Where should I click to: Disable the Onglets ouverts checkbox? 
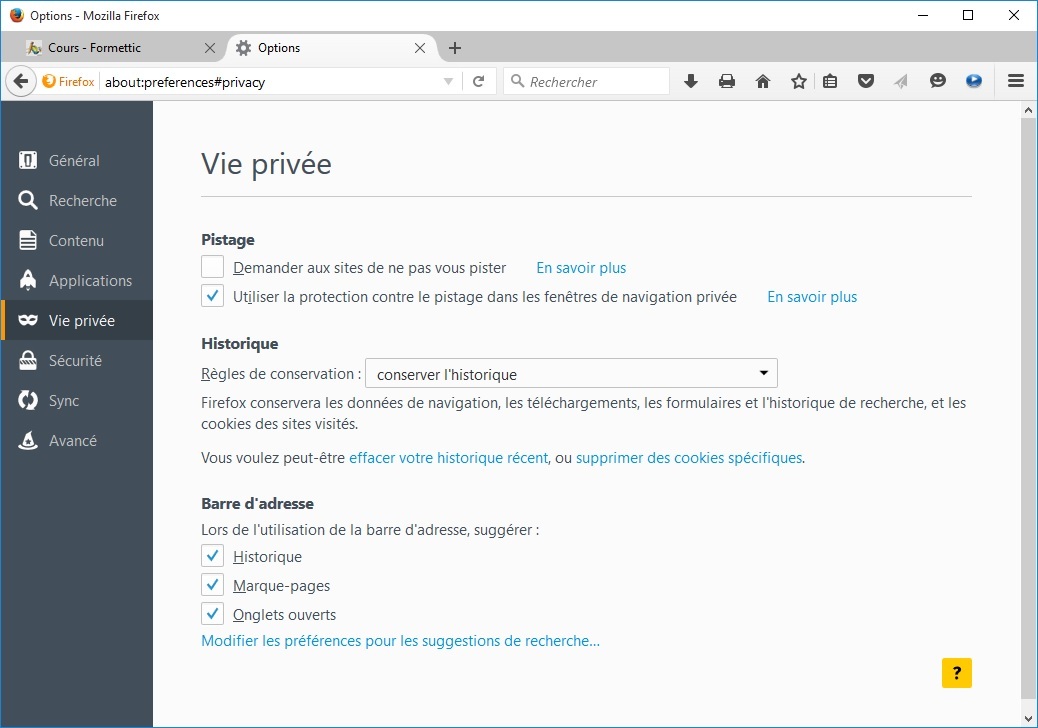coord(212,614)
